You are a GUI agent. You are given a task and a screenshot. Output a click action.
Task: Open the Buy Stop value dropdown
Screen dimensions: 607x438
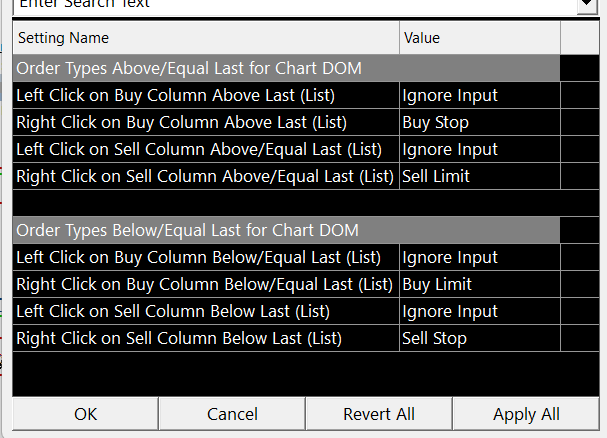479,123
